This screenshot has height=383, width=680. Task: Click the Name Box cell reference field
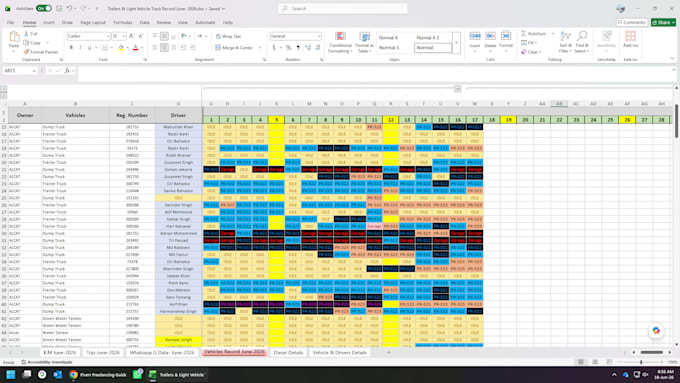pos(20,70)
